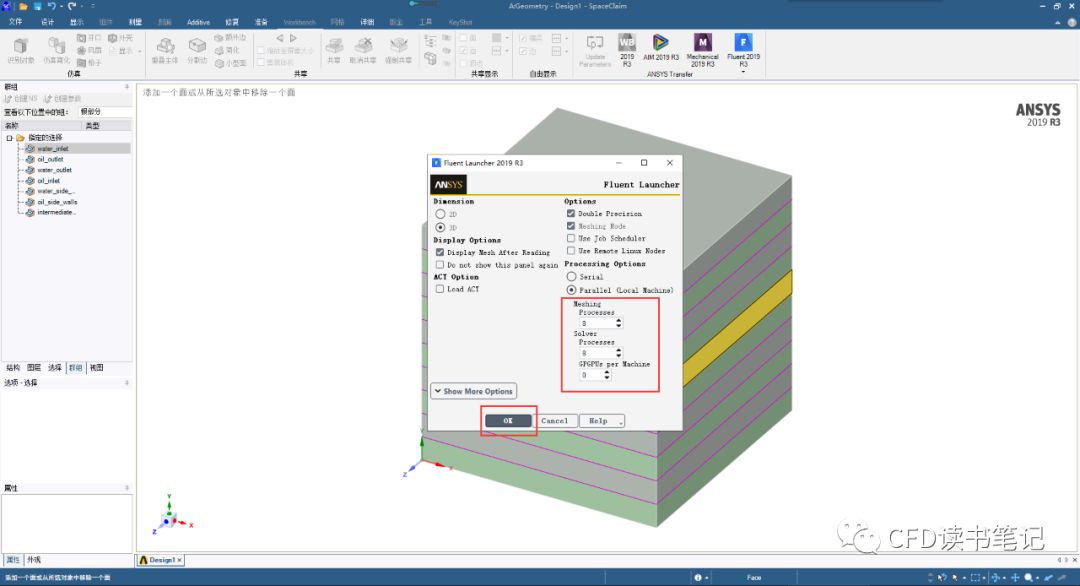Click pin icon on 群组 panel header
This screenshot has width=1080, height=586.
[x=127, y=87]
